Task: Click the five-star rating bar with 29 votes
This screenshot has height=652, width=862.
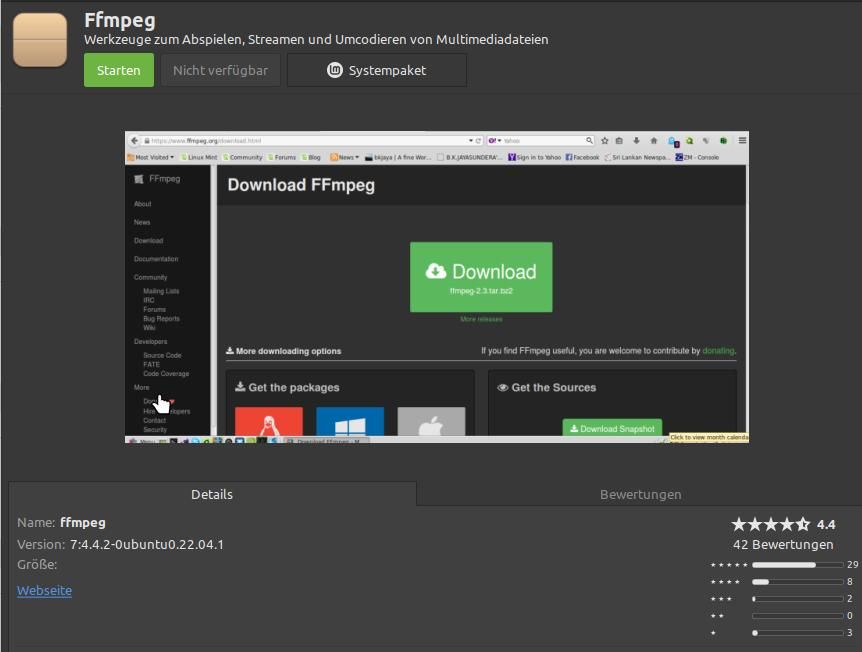Action: pyautogui.click(x=797, y=565)
